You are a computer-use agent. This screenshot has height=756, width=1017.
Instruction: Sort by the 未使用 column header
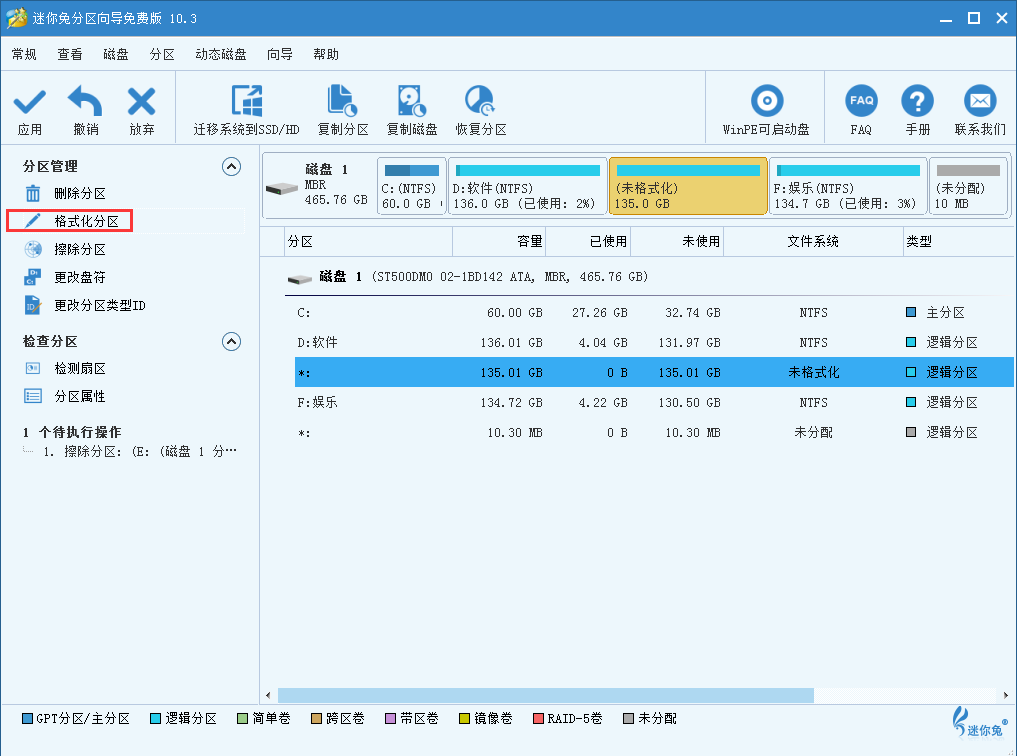pyautogui.click(x=677, y=241)
